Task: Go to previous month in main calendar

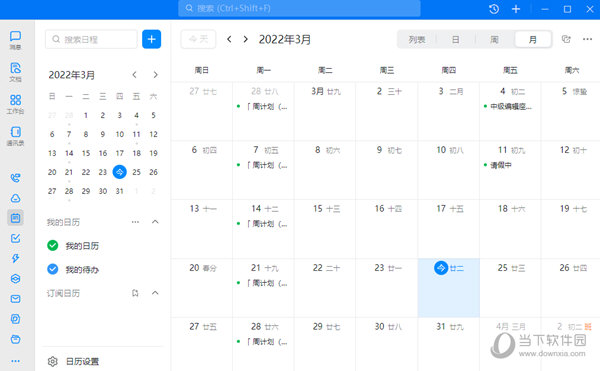Action: coord(229,39)
